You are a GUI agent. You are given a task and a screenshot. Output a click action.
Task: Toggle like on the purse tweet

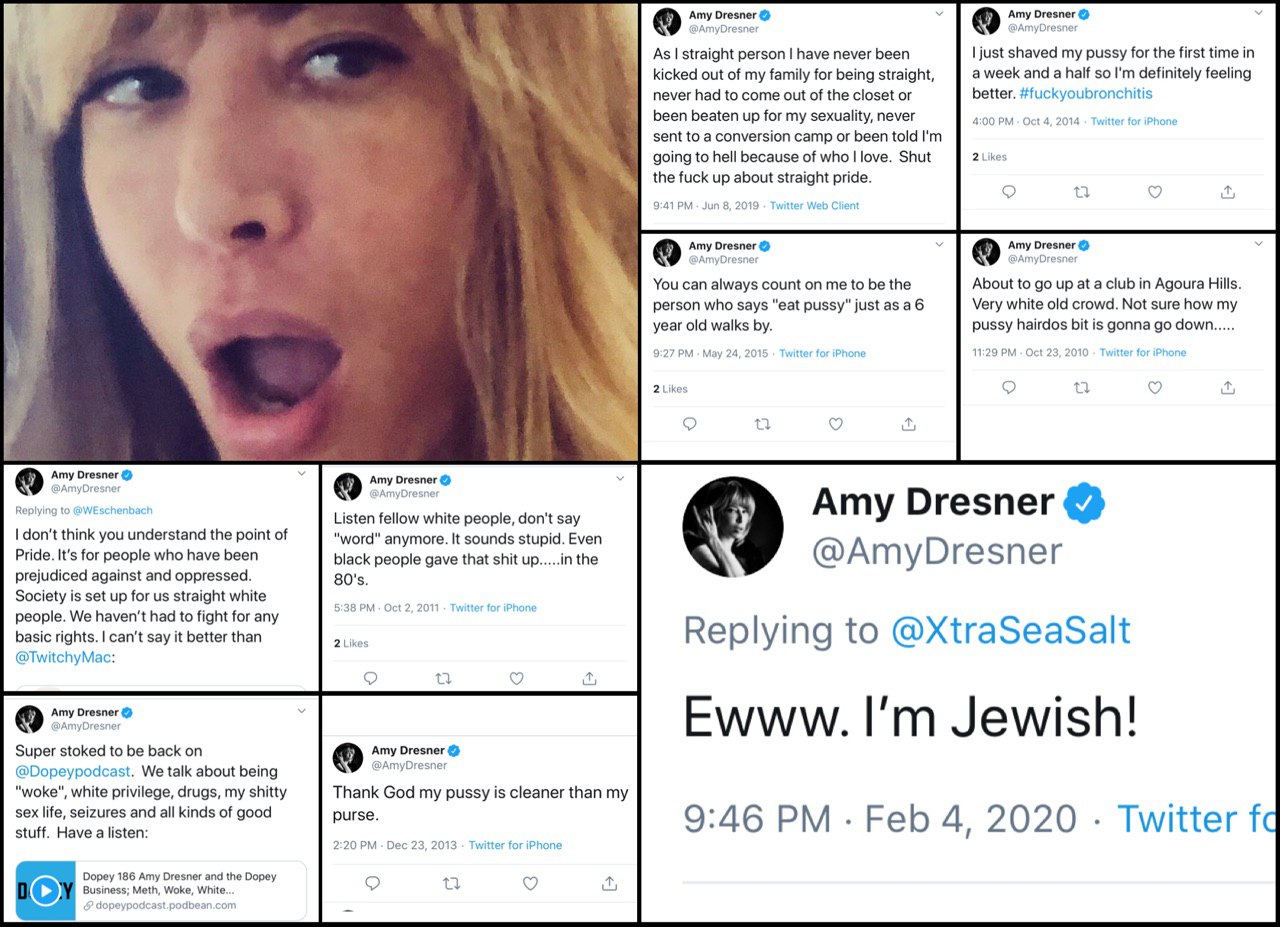[x=530, y=883]
